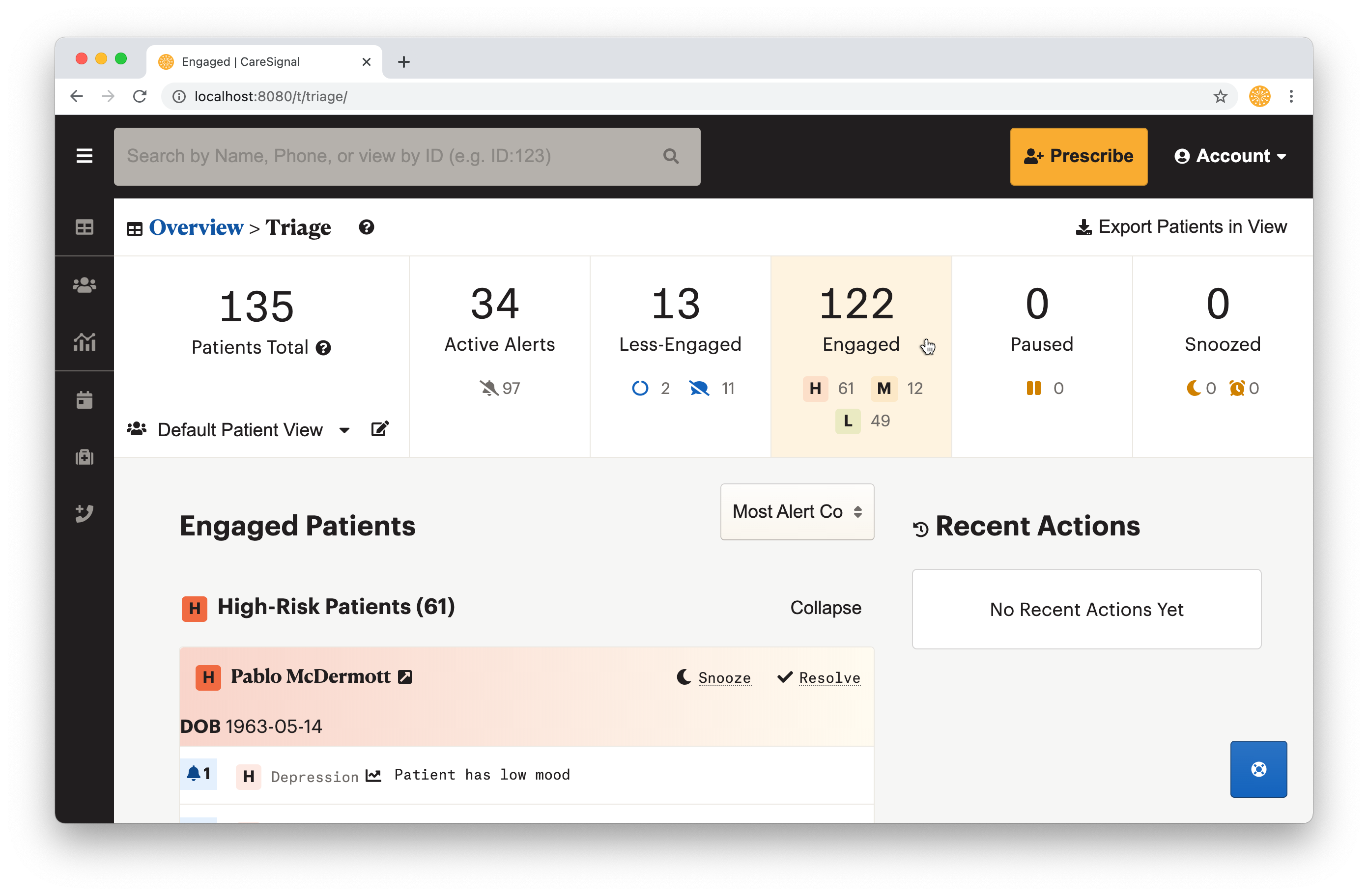Select the Paused card
1368x896 pixels.
click(x=1042, y=356)
